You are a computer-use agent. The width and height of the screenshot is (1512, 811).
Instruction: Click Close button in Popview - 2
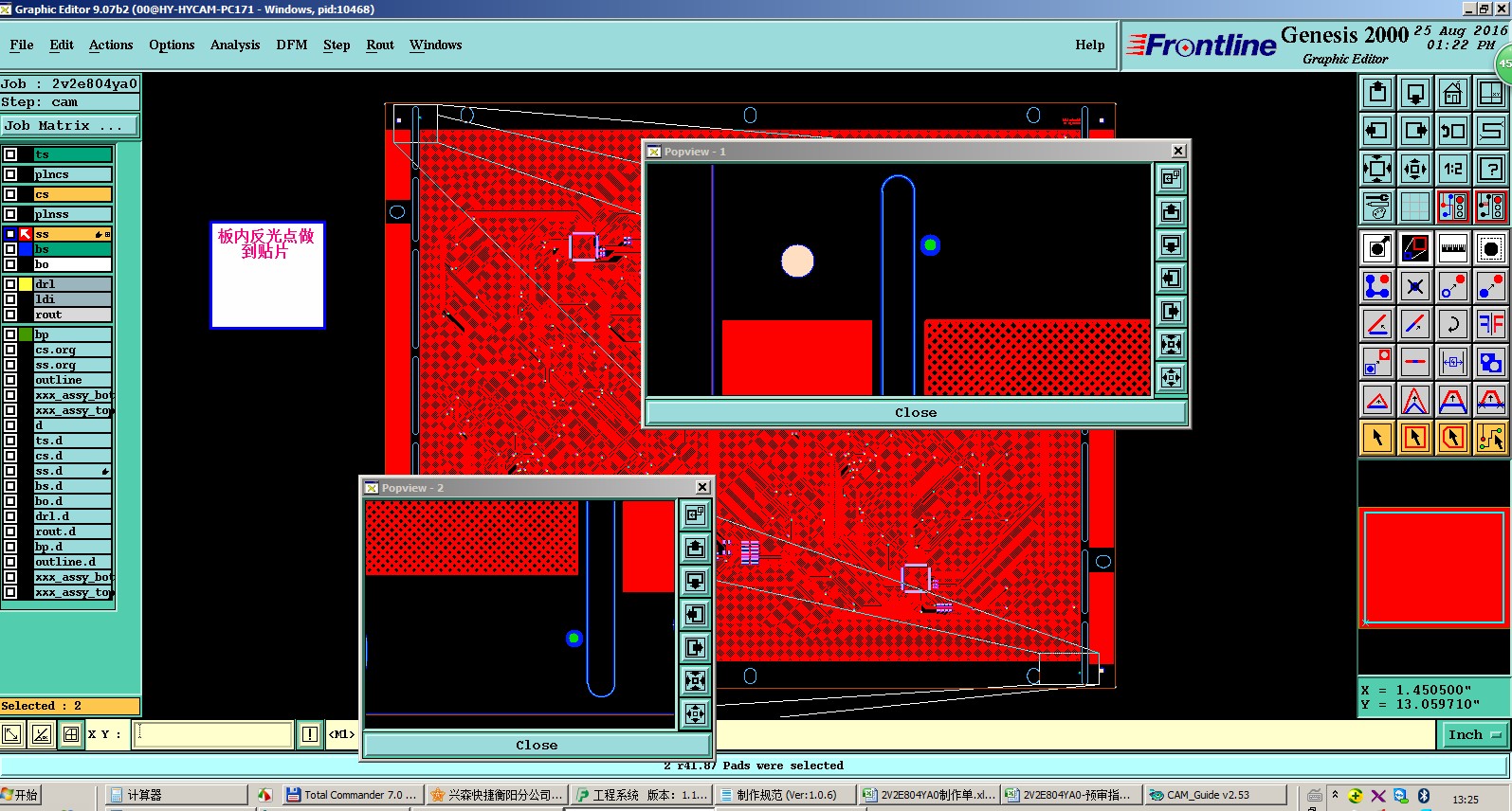click(537, 745)
